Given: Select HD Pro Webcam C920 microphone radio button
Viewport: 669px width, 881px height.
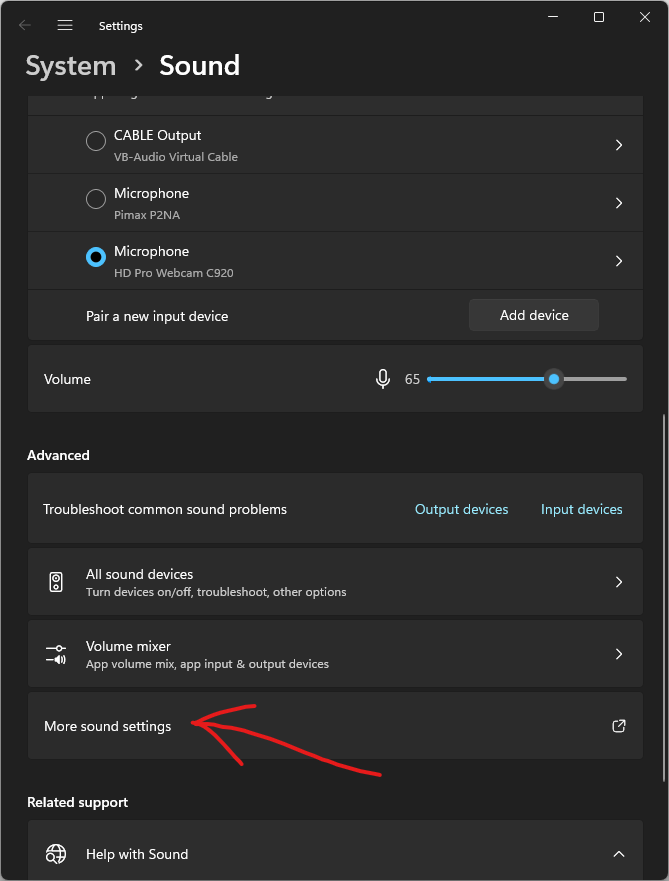Looking at the screenshot, I should pyautogui.click(x=96, y=258).
